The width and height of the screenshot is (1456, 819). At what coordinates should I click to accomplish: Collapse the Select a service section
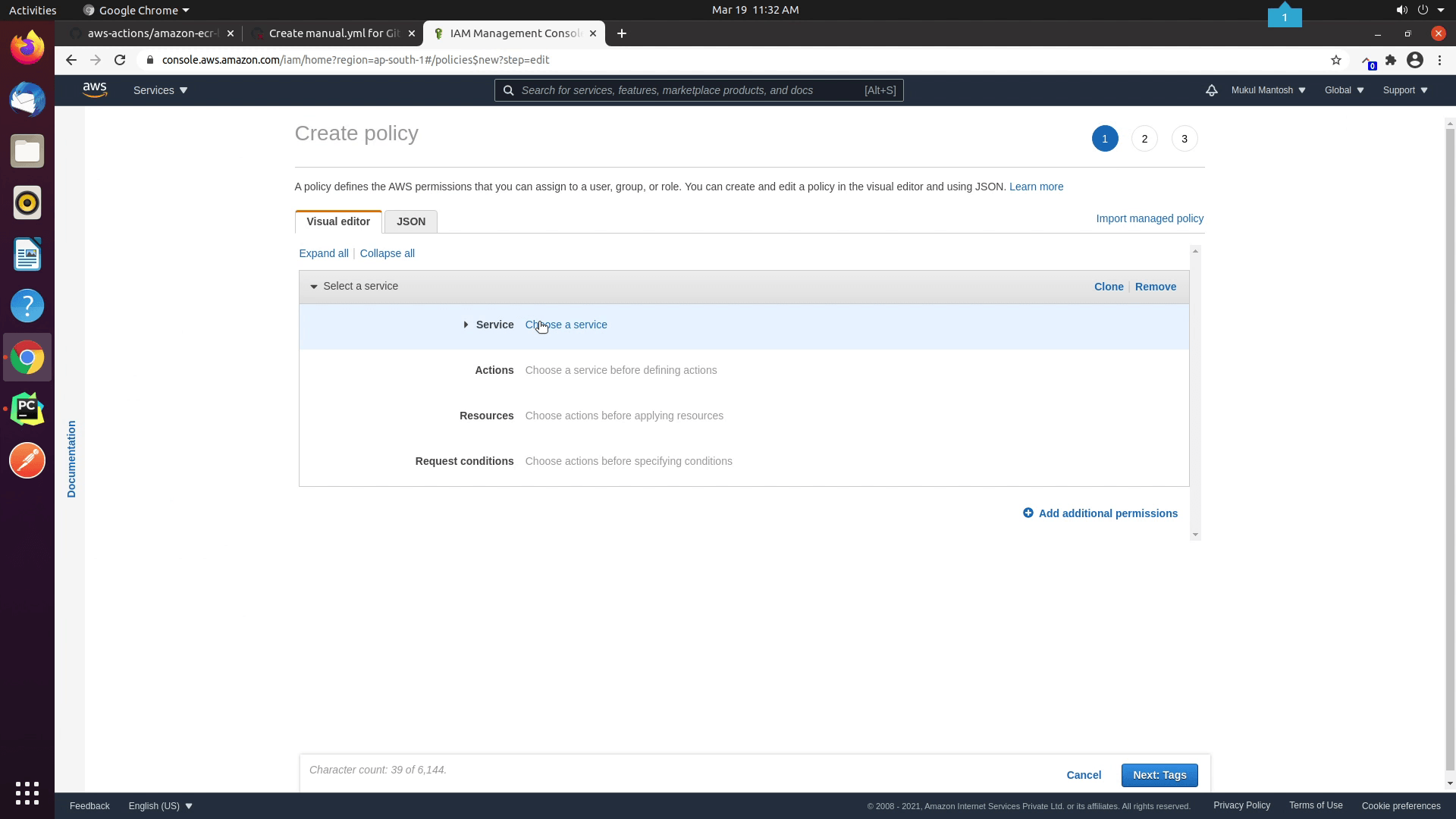[313, 287]
